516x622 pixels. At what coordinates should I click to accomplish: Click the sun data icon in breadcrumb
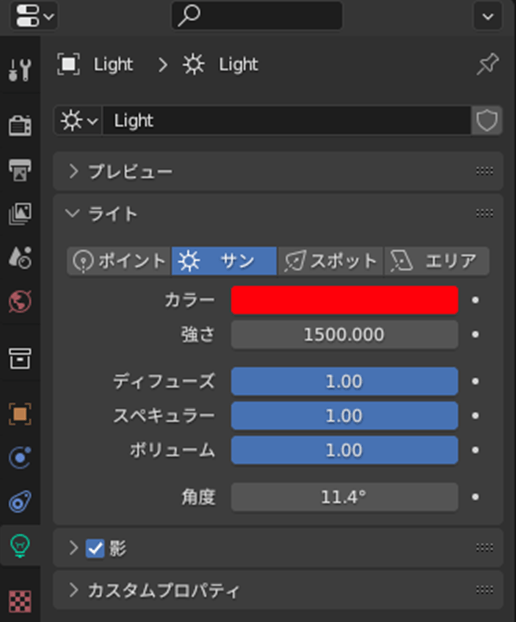point(194,64)
